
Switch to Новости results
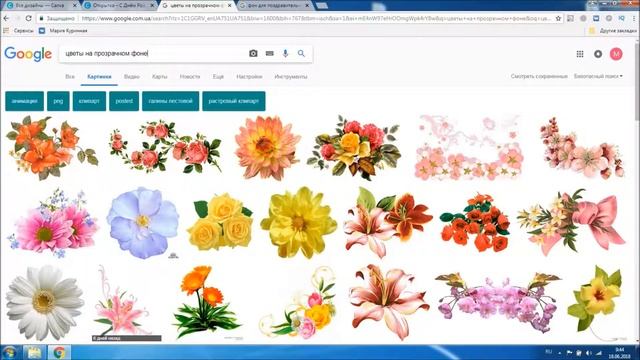190,76
